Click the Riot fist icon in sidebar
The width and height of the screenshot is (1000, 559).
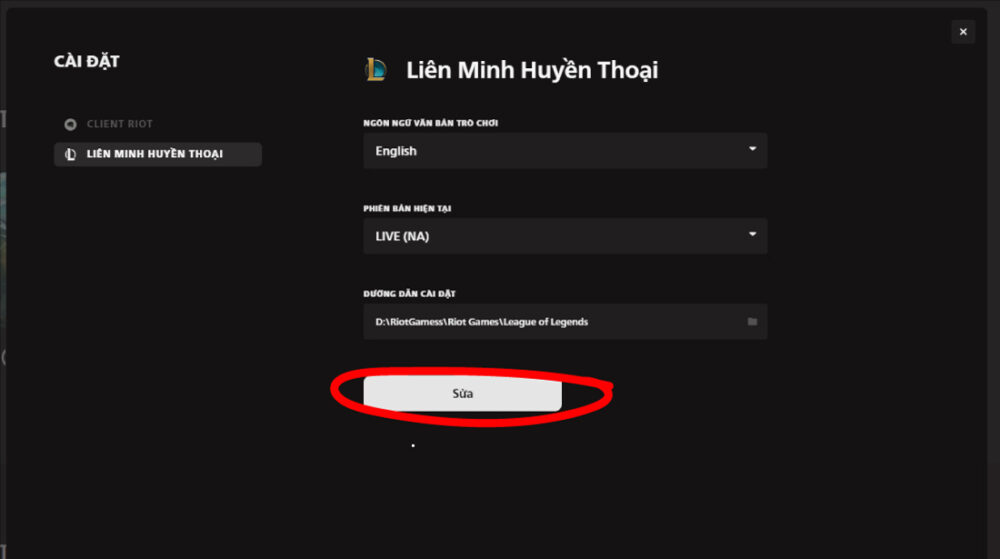click(x=70, y=124)
